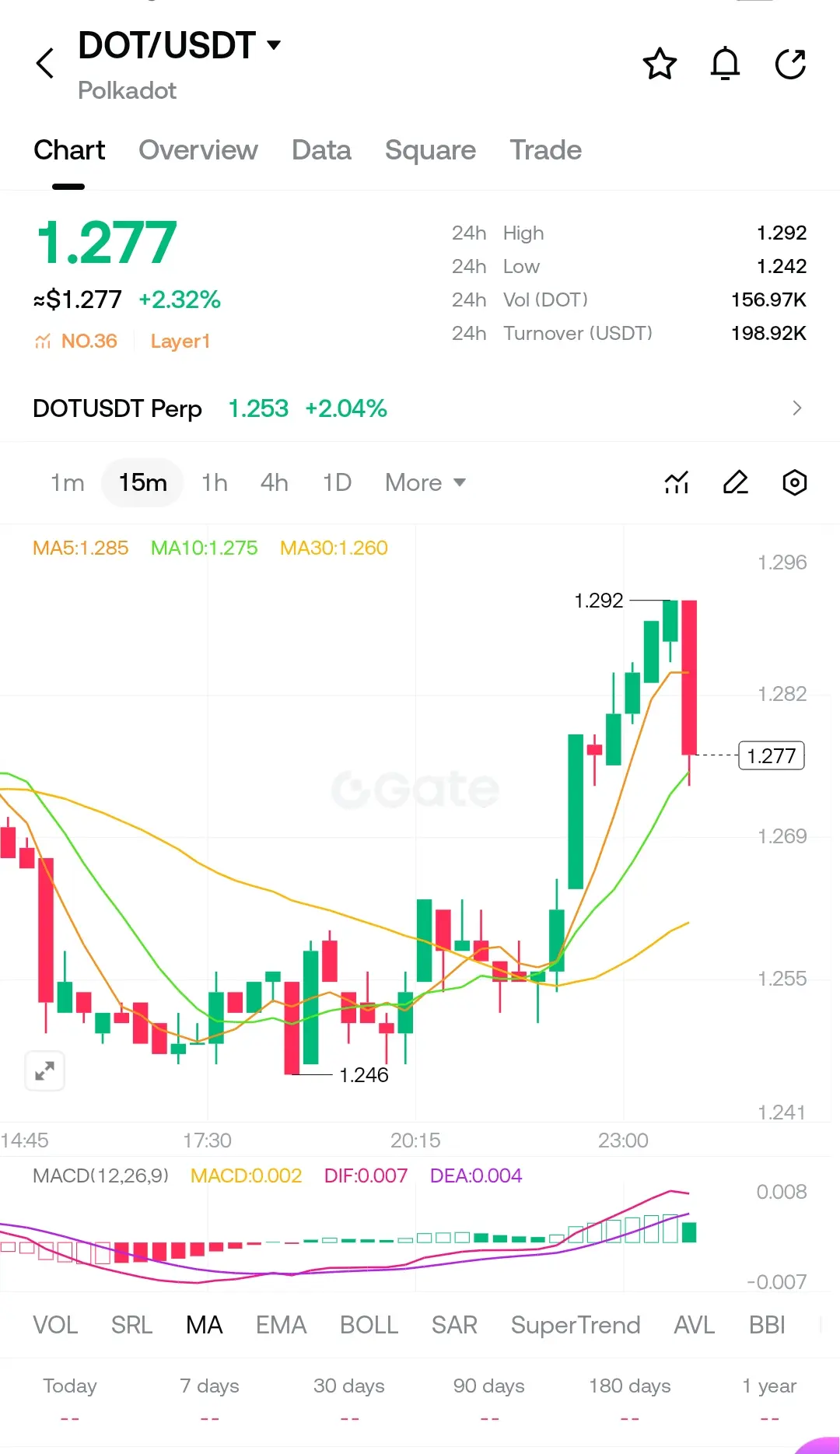Toggle the EMA indicator
This screenshot has width=840, height=1454.
[281, 1325]
